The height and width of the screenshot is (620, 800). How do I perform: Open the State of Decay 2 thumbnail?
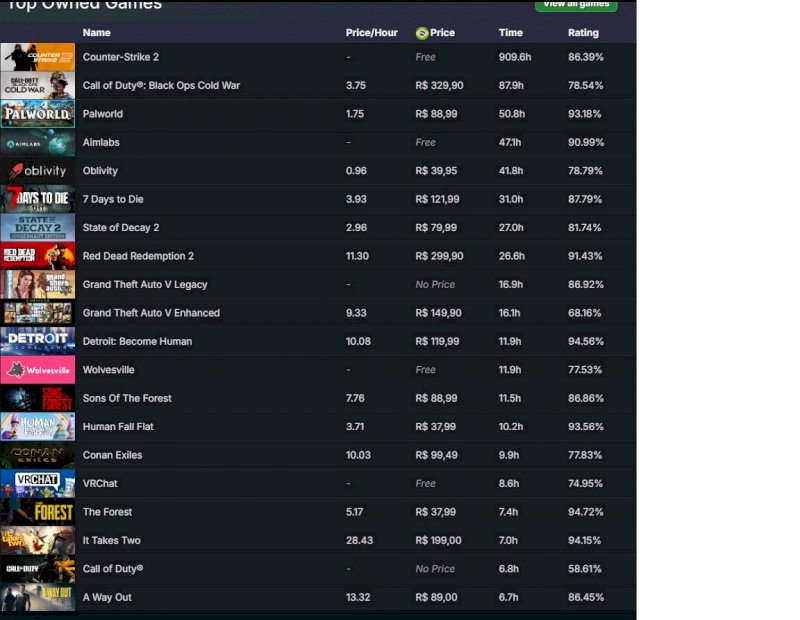[x=38, y=228]
